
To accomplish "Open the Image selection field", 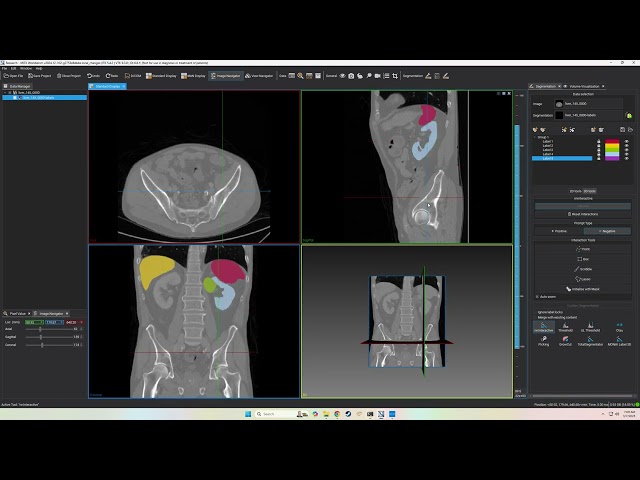I will 589,104.
